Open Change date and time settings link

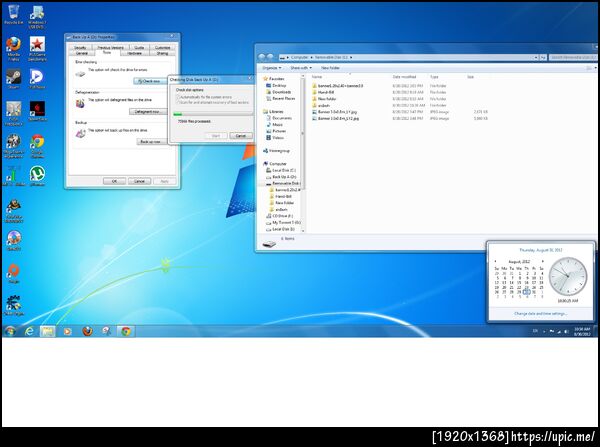540,313
